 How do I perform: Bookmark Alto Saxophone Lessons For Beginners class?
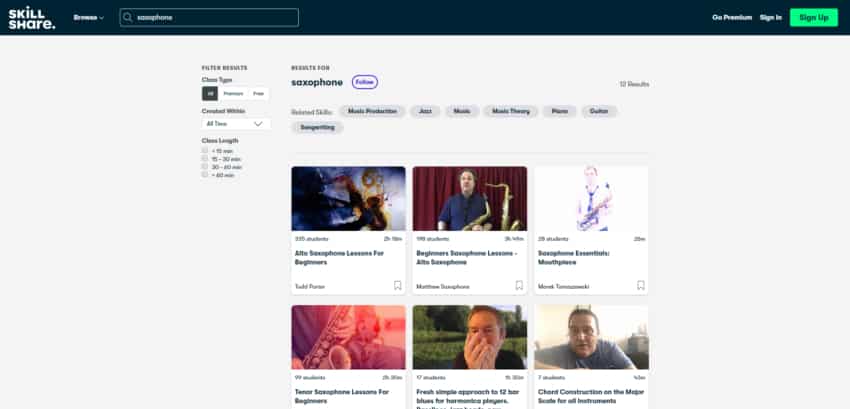point(397,285)
